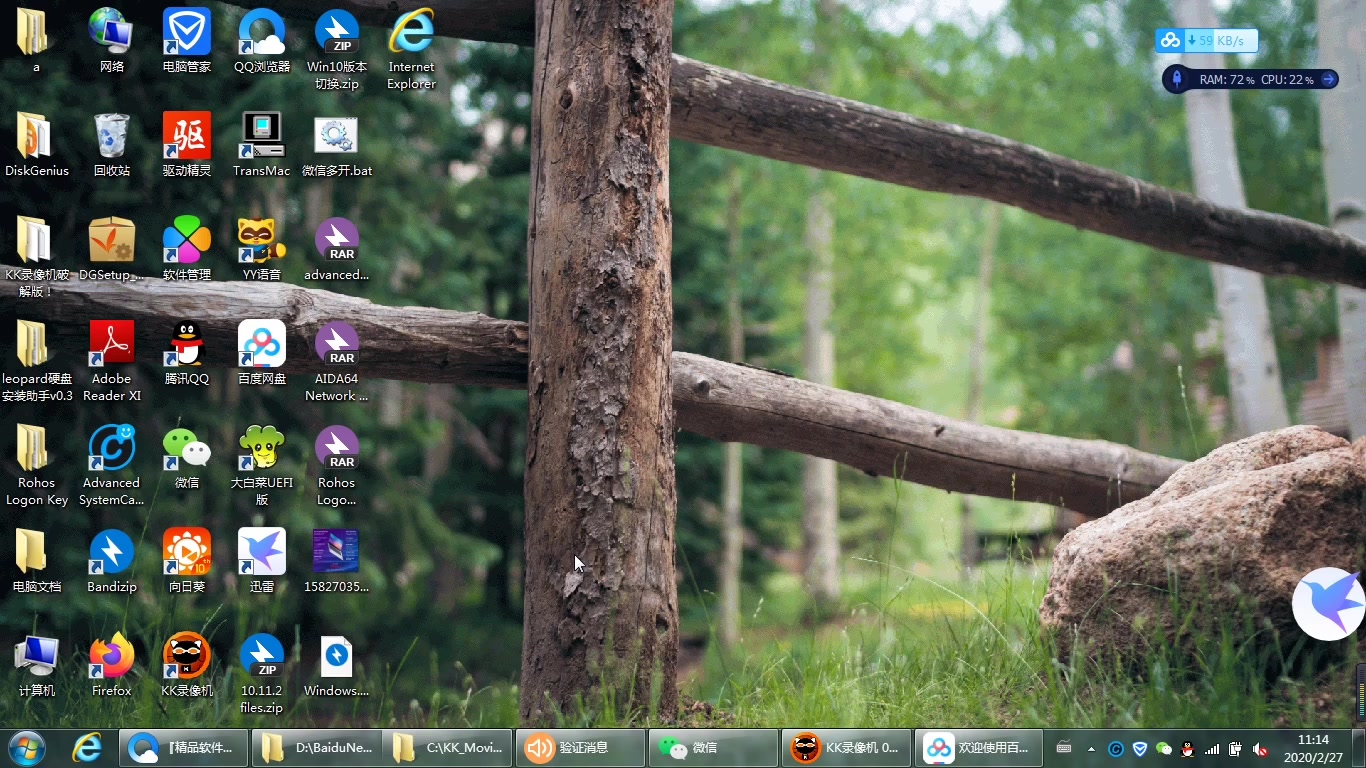This screenshot has height=768, width=1366.
Task: Open KK录像机破解版 folder
Action: (x=37, y=257)
